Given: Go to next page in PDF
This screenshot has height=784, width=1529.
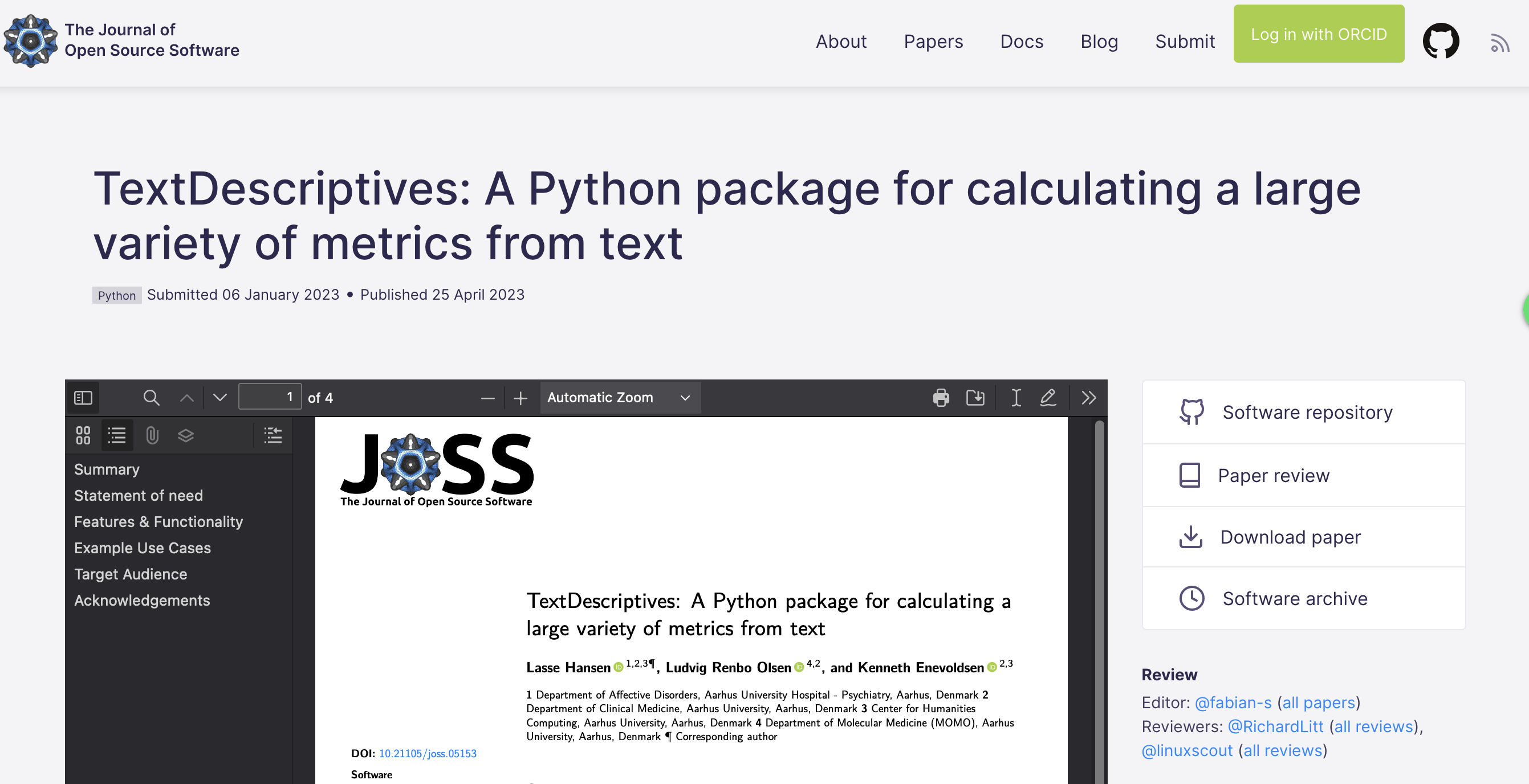Looking at the screenshot, I should 219,397.
